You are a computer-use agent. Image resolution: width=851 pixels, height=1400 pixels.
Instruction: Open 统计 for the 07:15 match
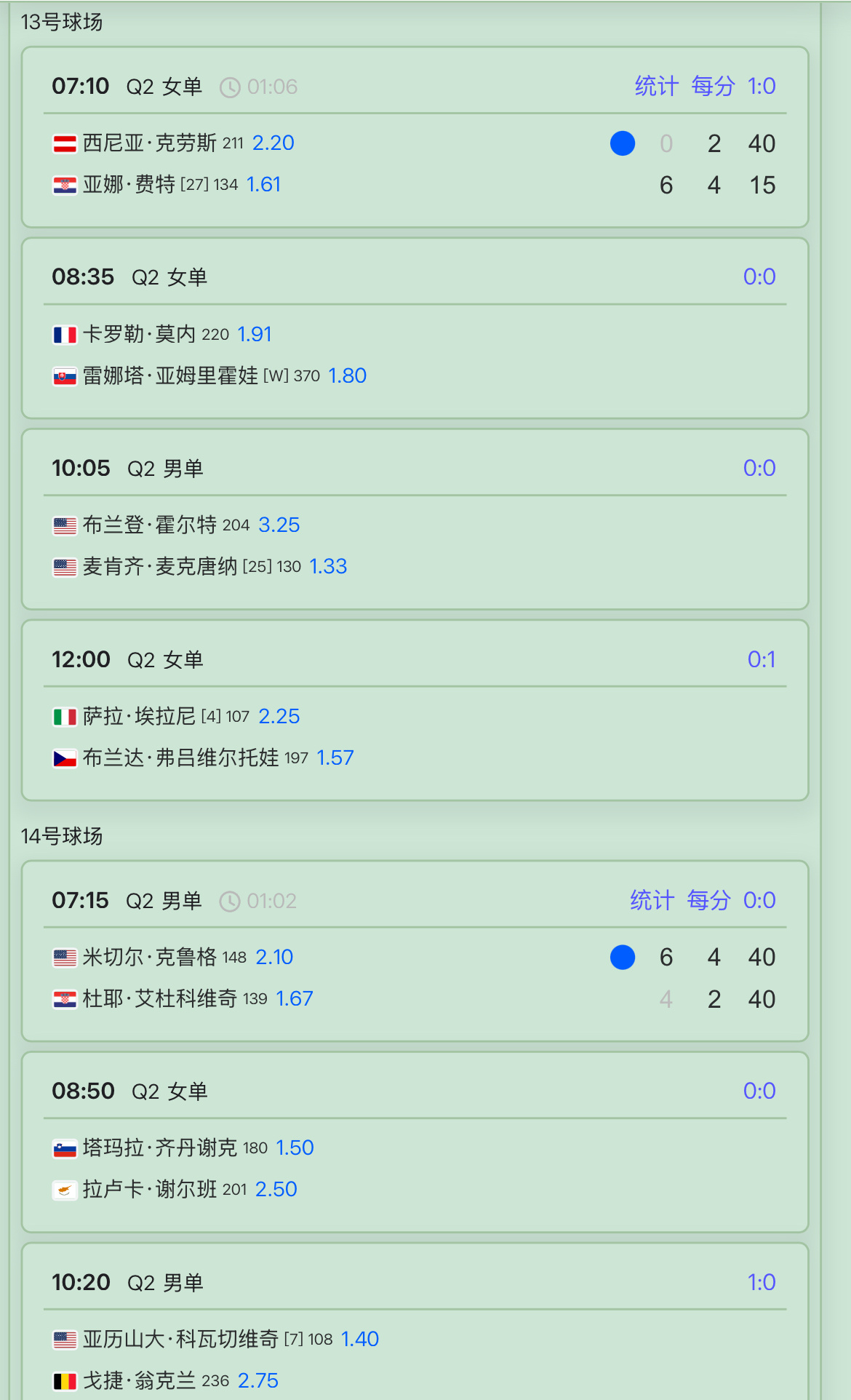652,900
